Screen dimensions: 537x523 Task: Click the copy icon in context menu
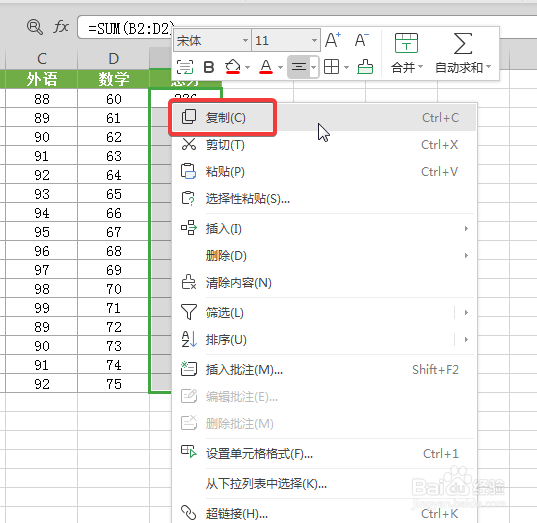[189, 117]
